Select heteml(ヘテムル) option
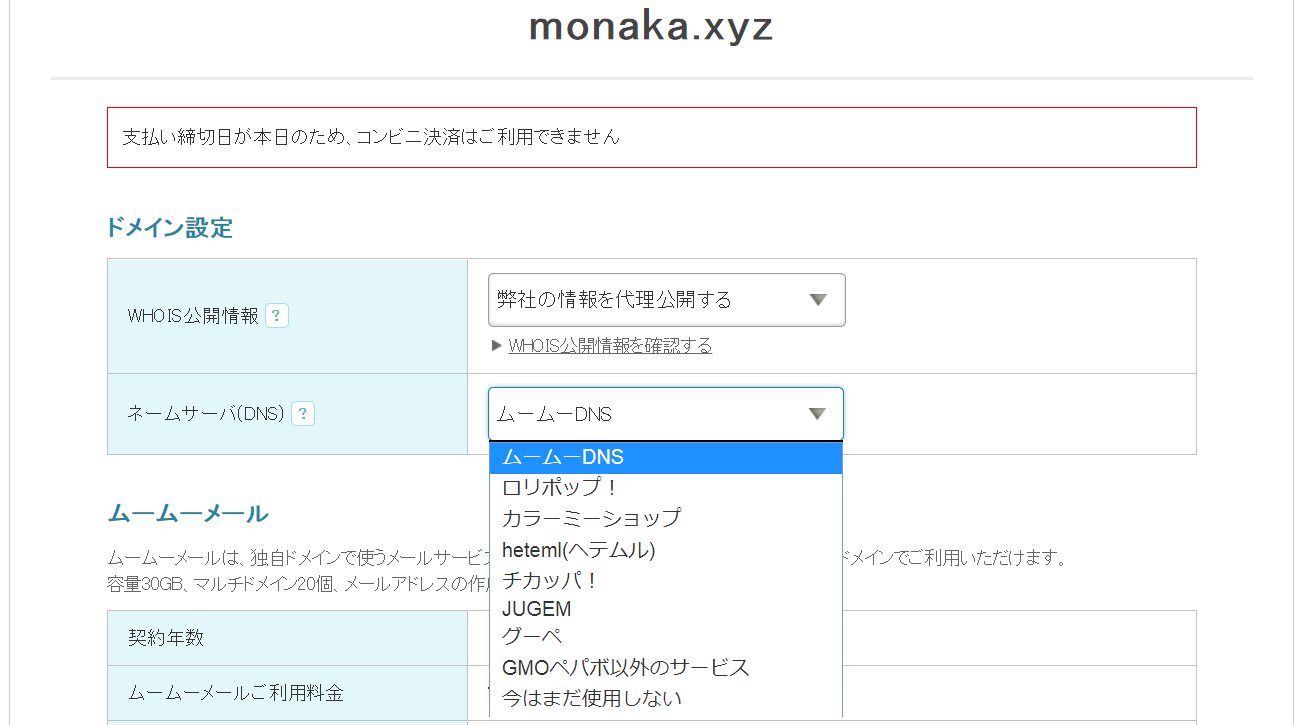This screenshot has height=725, width=1302. coord(666,549)
